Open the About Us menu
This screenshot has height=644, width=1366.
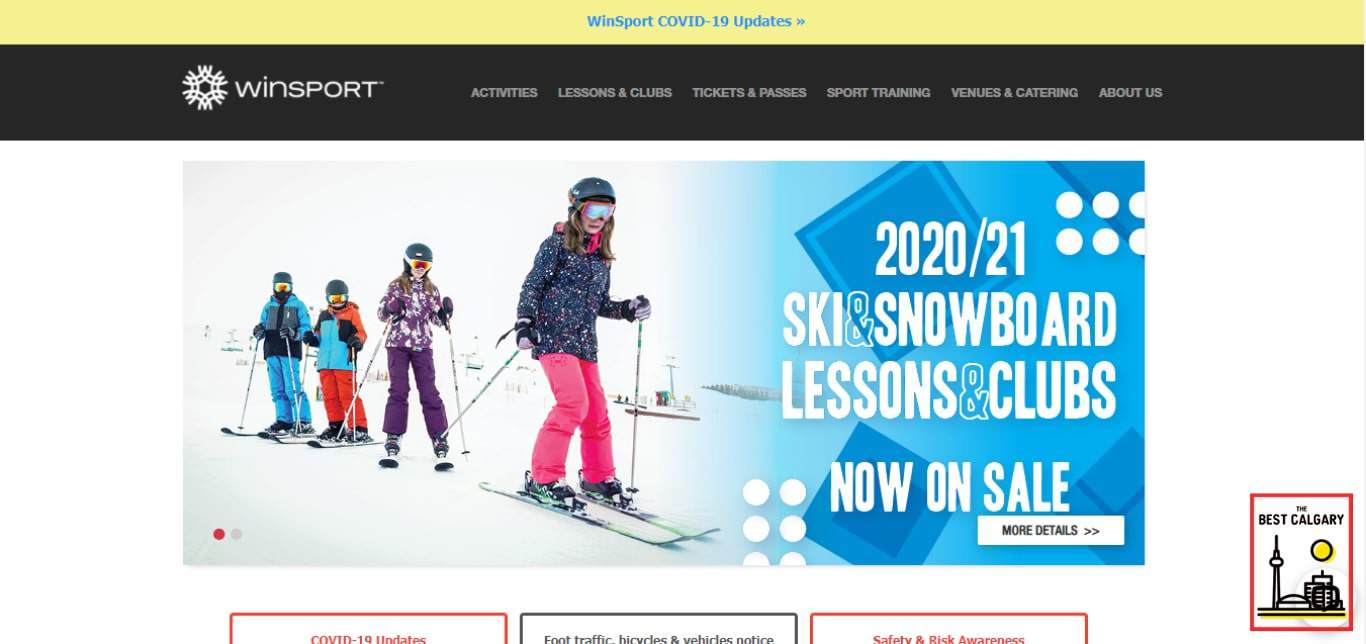pyautogui.click(x=1130, y=92)
